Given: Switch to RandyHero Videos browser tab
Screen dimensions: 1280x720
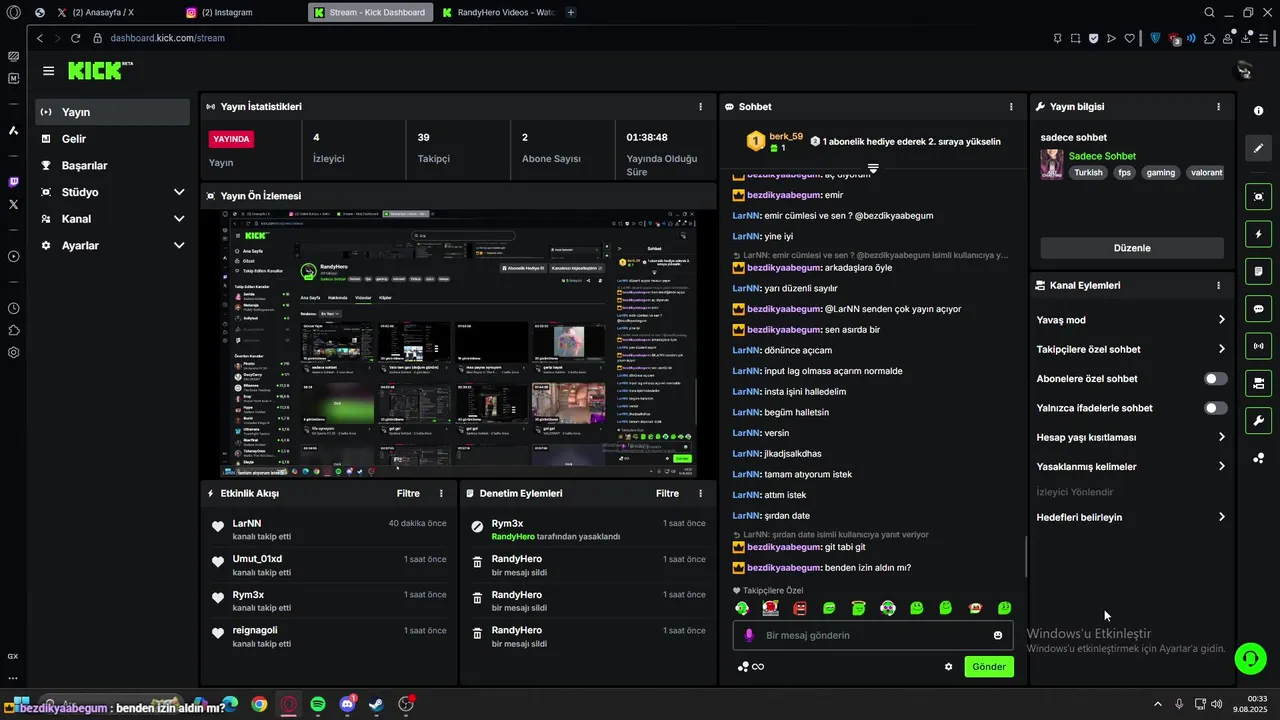Looking at the screenshot, I should point(497,12).
